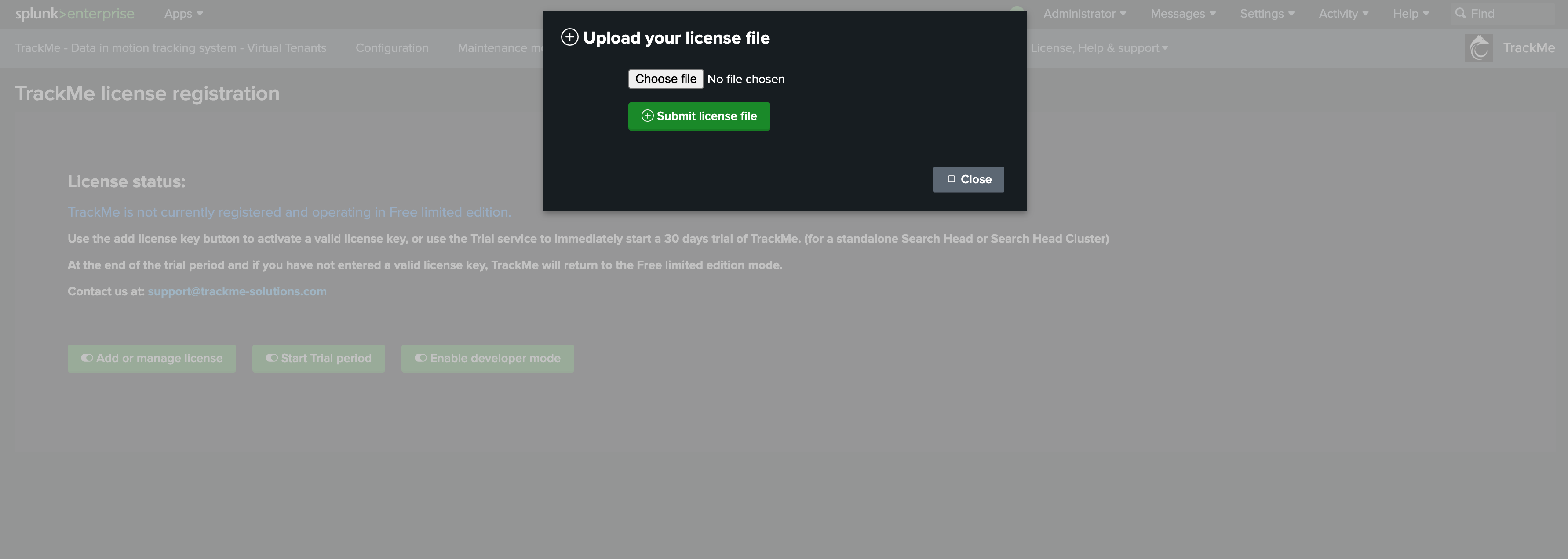Start the Trial period
The width and height of the screenshot is (1568, 559).
[318, 359]
